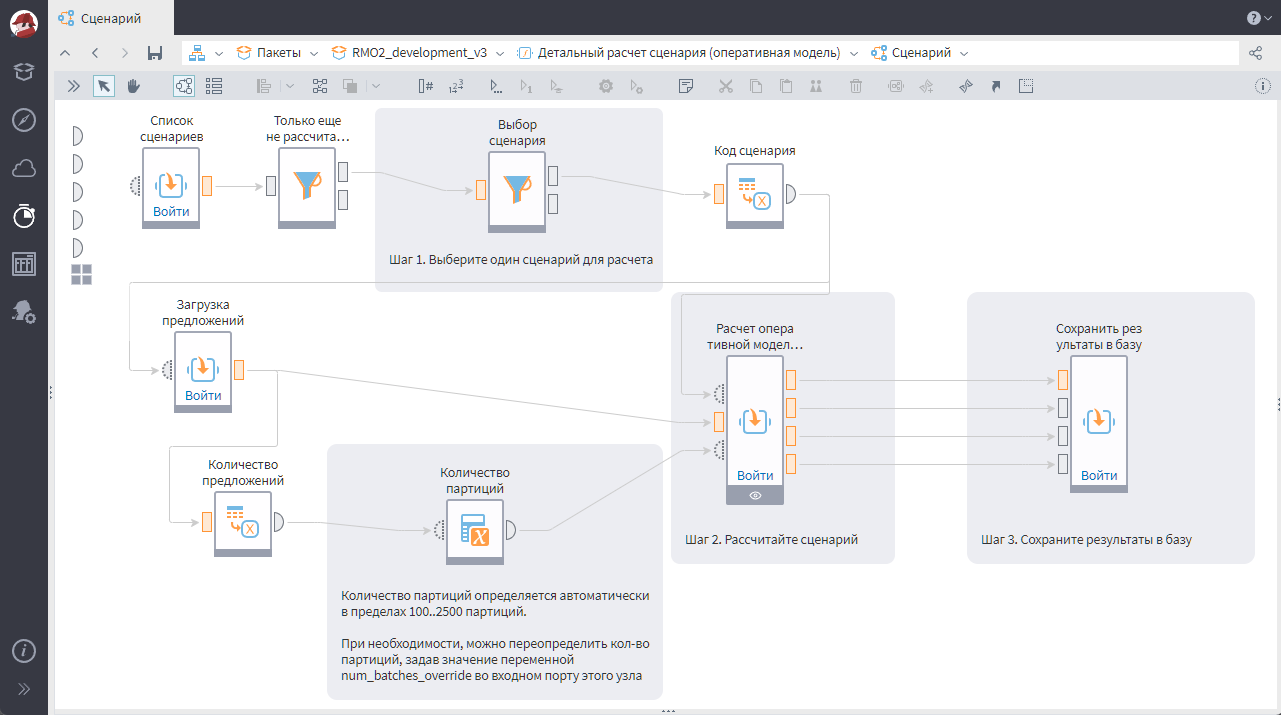This screenshot has height=715, width=1281.
Task: Open the alignment options dropdown arrow
Action: [x=289, y=86]
